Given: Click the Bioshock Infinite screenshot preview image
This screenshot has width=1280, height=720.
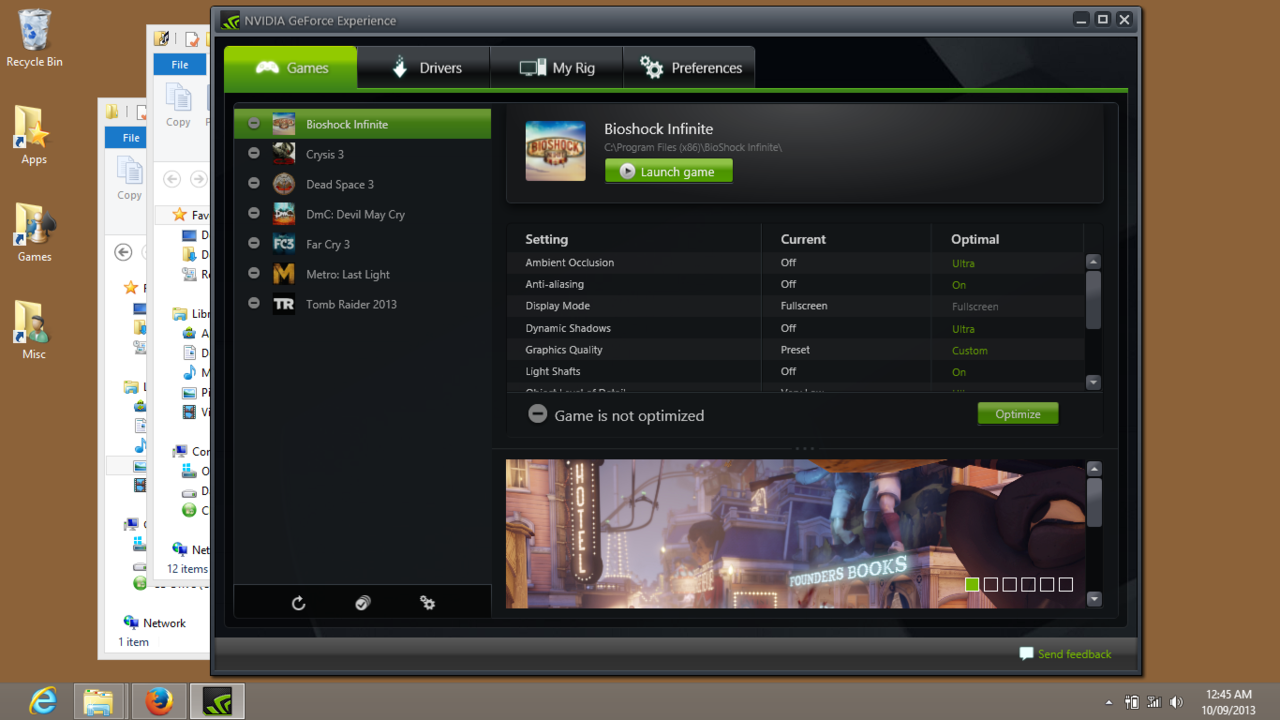Looking at the screenshot, I should [795, 534].
